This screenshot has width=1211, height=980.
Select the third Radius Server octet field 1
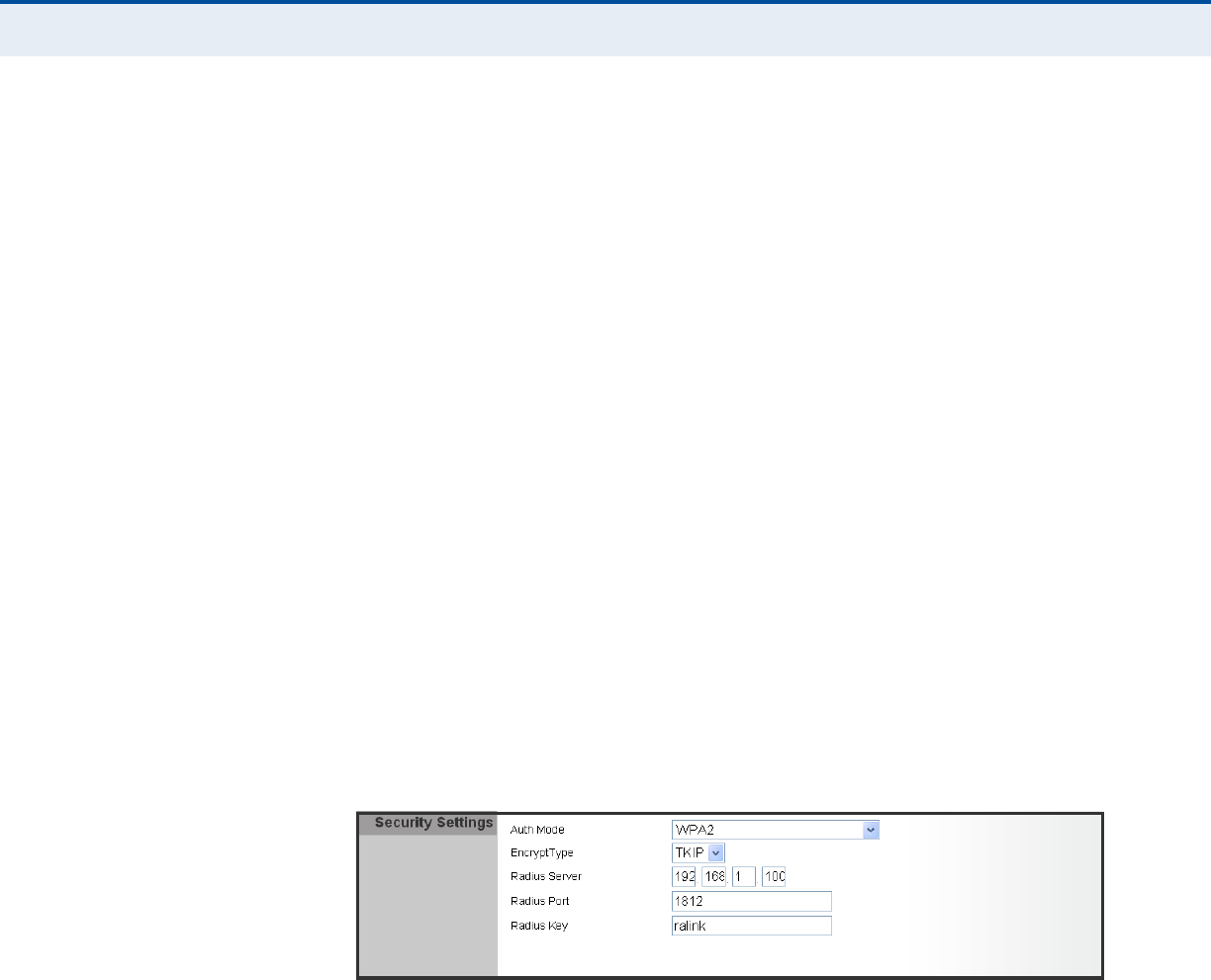744,877
